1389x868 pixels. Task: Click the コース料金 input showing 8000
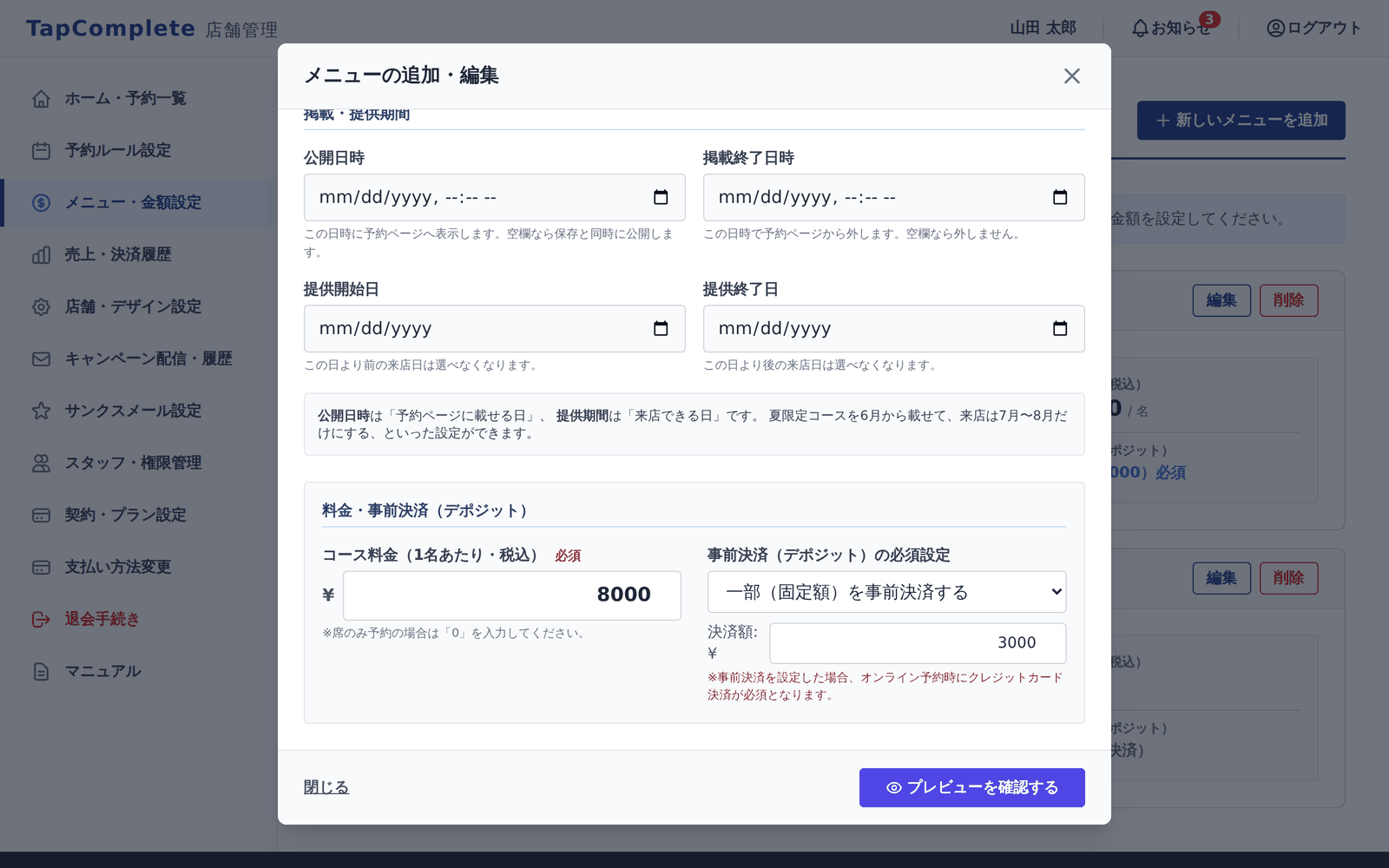(x=511, y=595)
